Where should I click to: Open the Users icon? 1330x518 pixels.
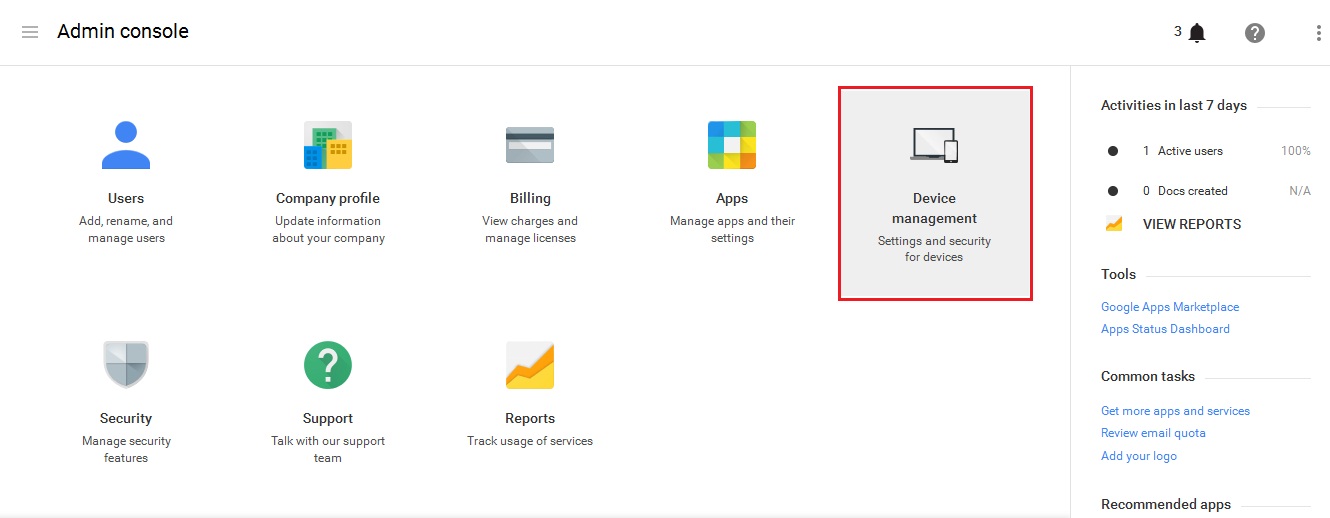126,145
